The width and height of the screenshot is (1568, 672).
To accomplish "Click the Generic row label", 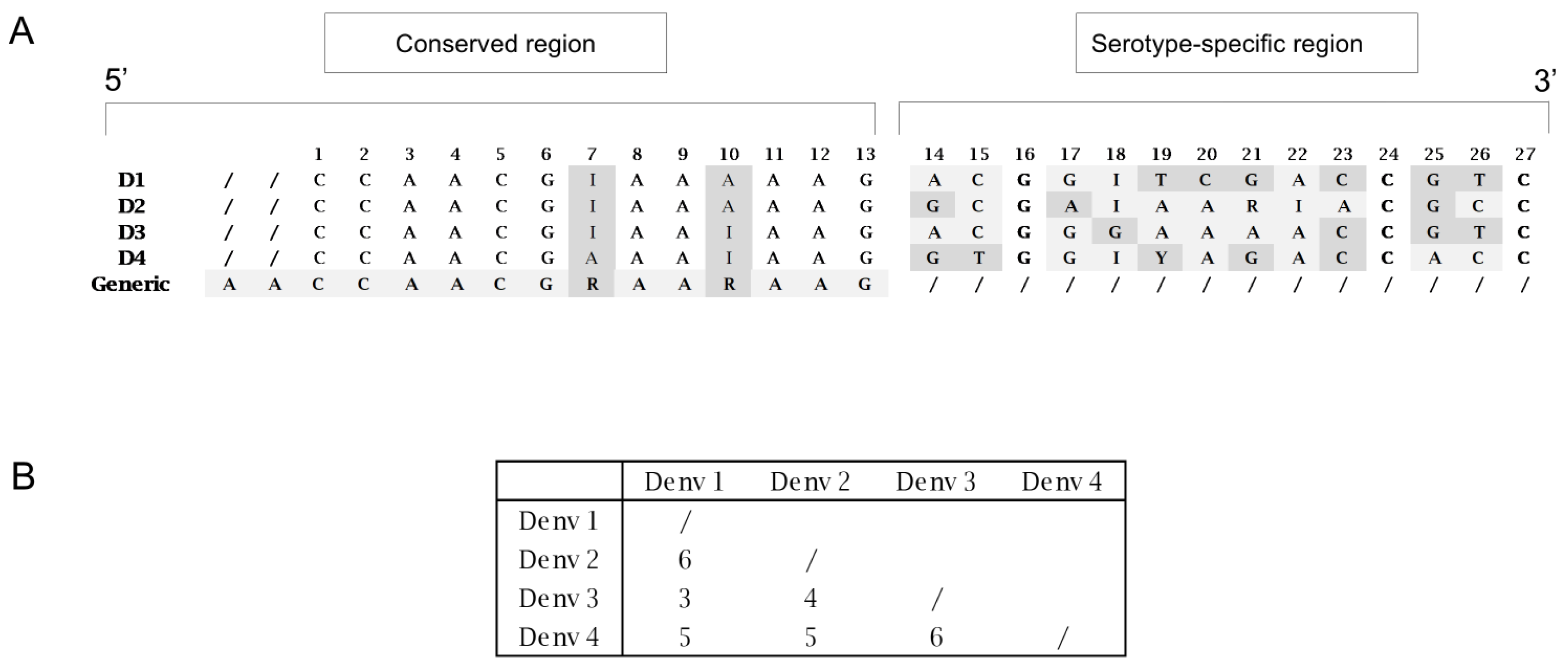I will pos(130,284).
